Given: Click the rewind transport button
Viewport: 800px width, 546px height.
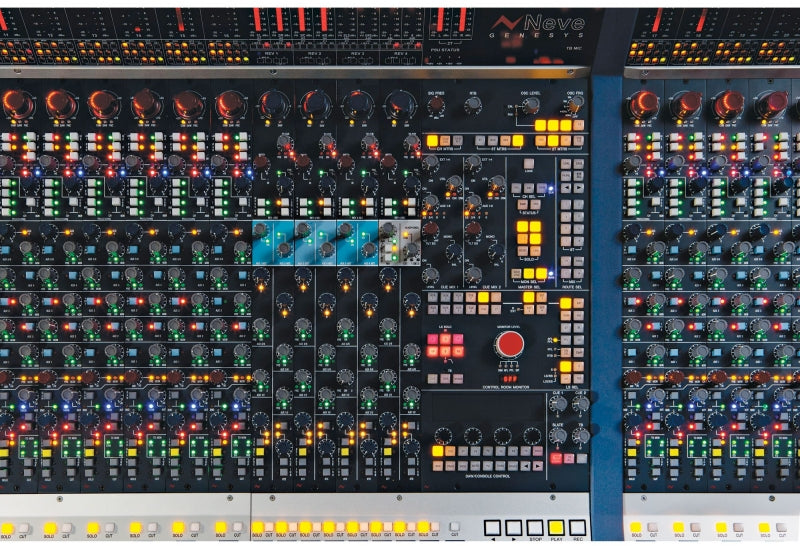Looking at the screenshot, I should tap(492, 527).
